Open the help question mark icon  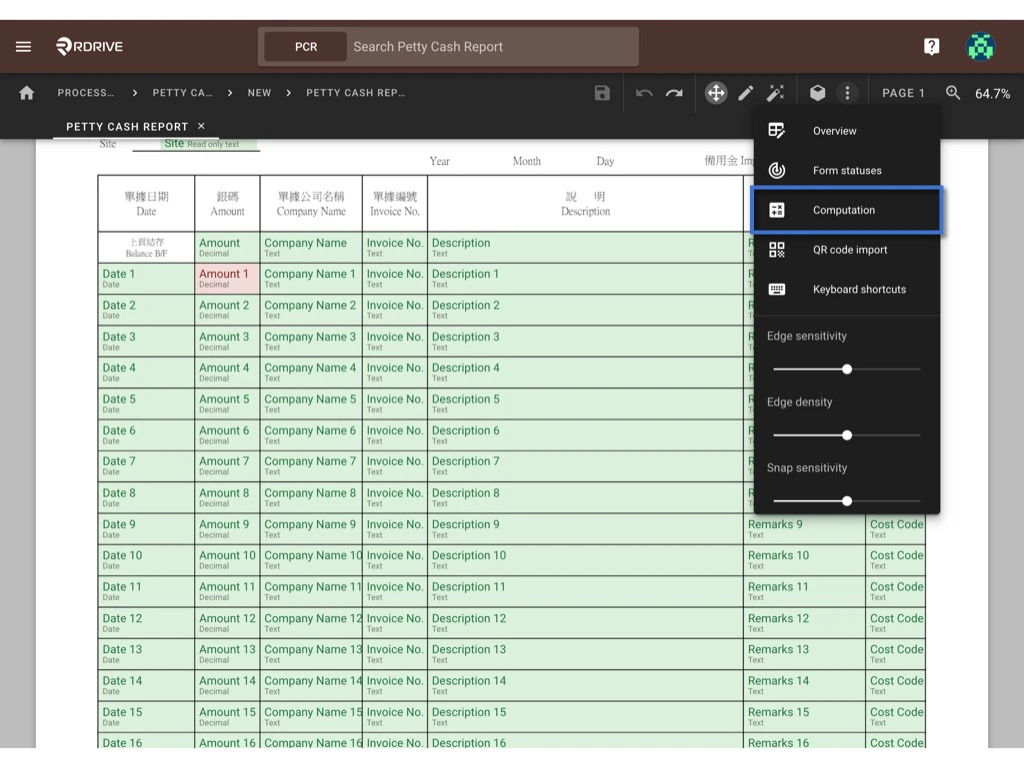(x=931, y=47)
